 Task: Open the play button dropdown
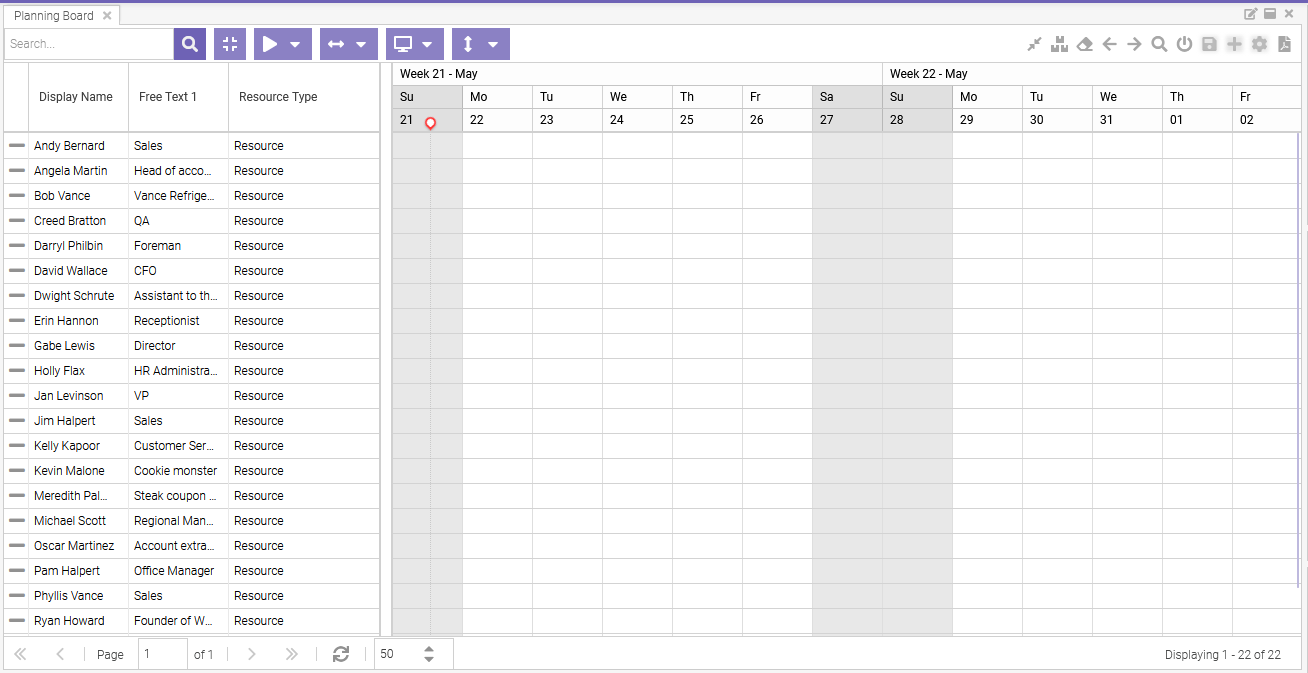pos(295,44)
